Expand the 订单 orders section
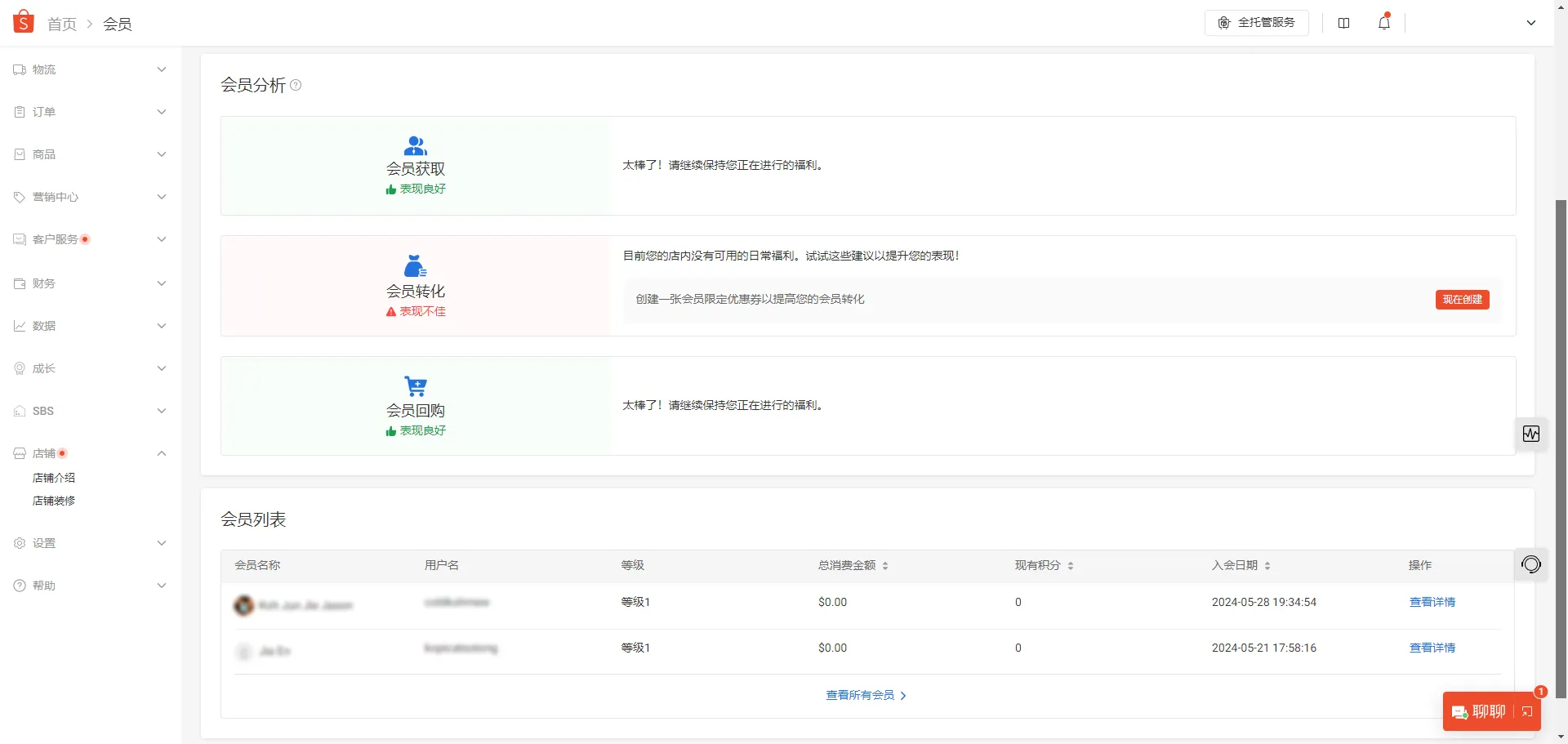This screenshot has height=744, width=1568. coord(162,112)
